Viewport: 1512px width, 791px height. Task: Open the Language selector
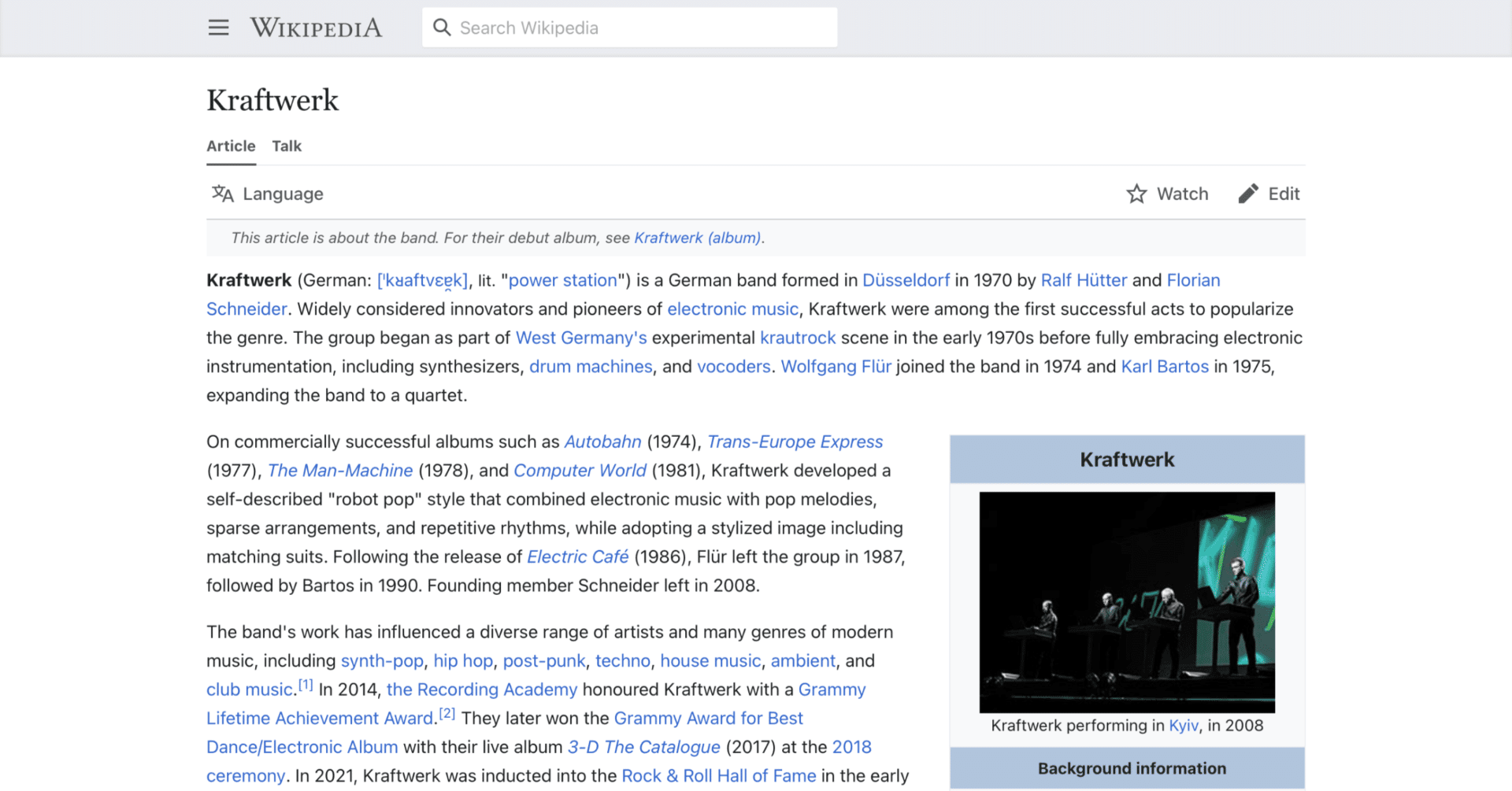coord(268,194)
